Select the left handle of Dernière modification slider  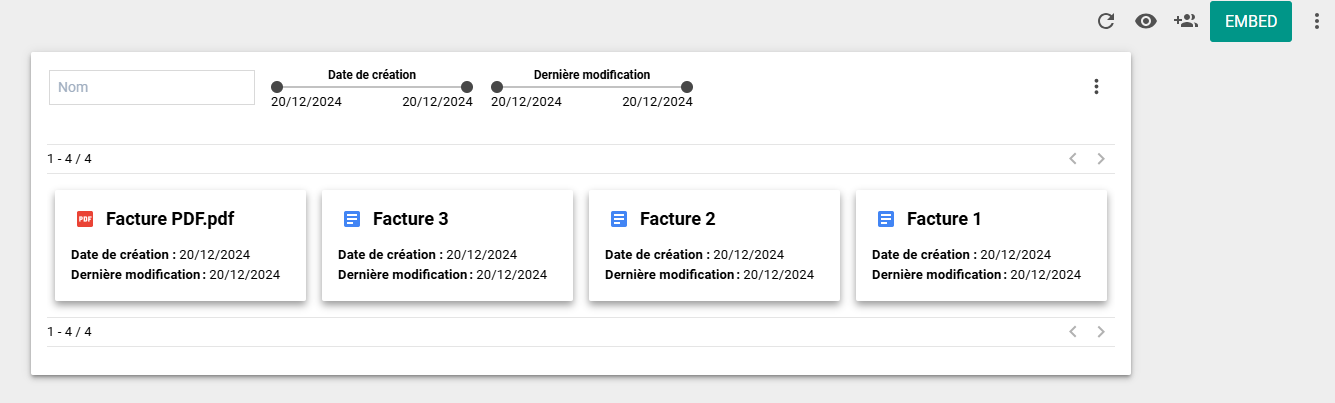tap(497, 87)
